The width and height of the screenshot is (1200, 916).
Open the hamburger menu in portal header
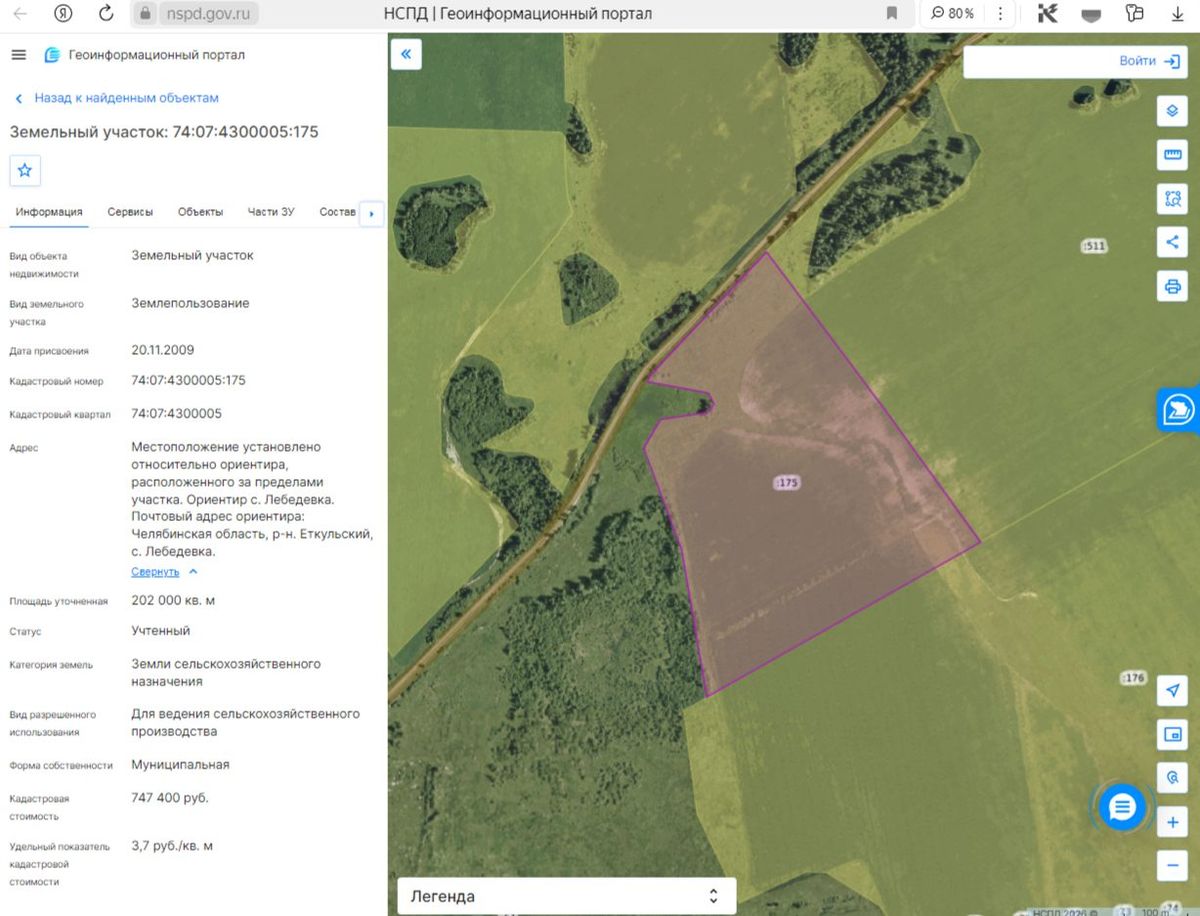pos(18,55)
